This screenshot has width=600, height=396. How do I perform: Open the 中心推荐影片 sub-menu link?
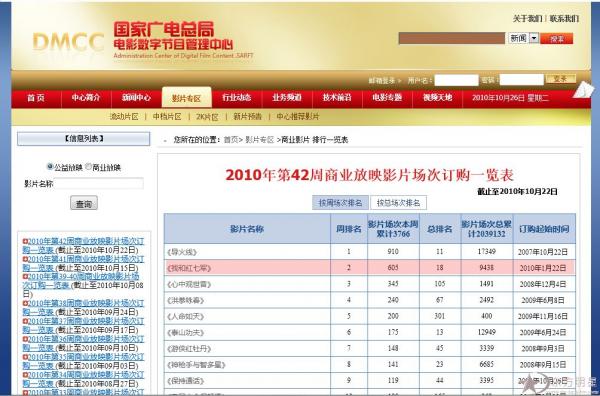[298, 117]
